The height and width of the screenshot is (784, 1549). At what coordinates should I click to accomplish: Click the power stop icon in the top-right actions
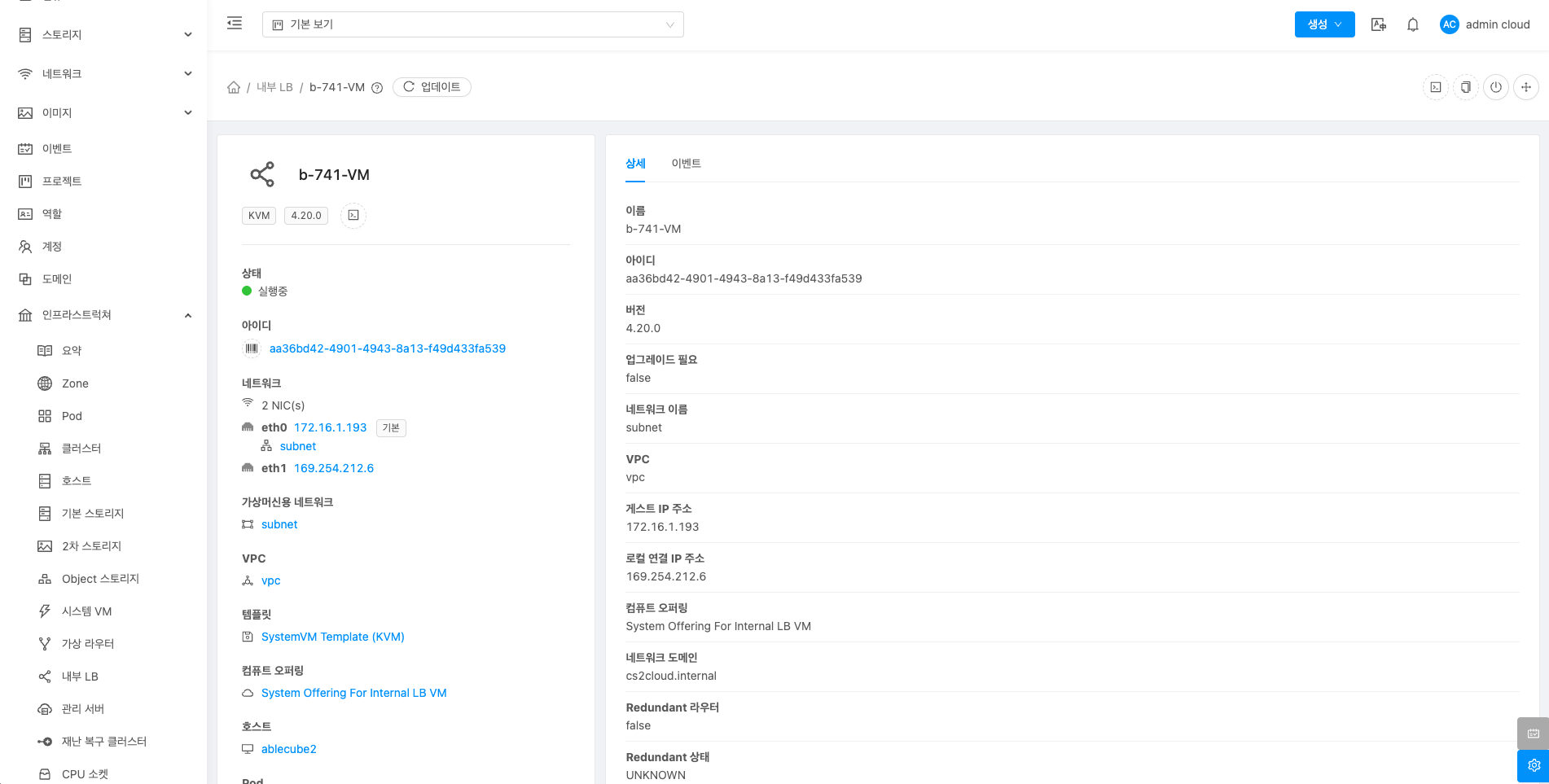pyautogui.click(x=1496, y=87)
